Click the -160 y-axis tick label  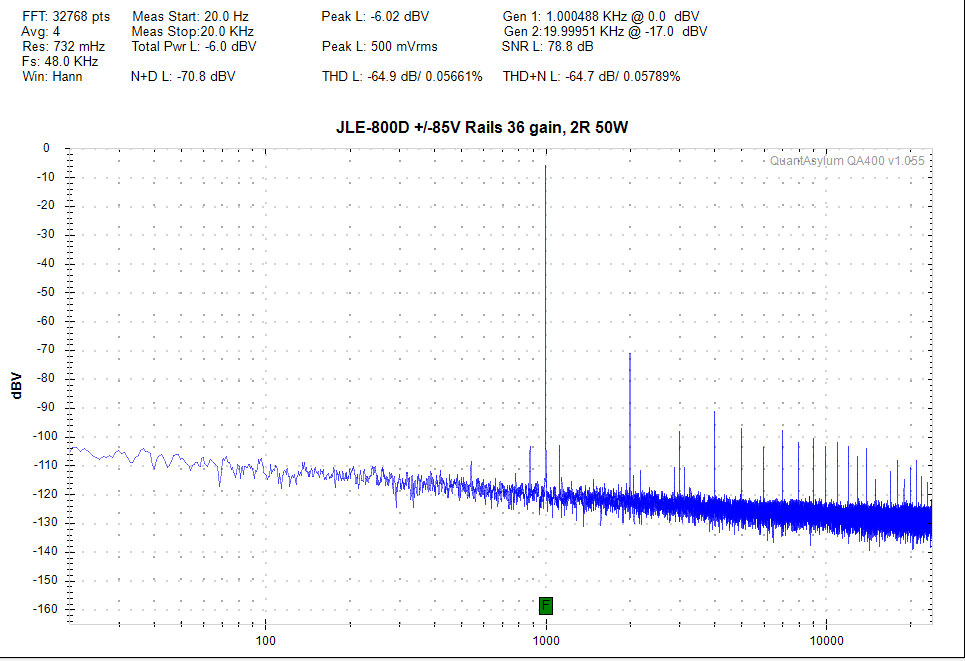pyautogui.click(x=44, y=609)
